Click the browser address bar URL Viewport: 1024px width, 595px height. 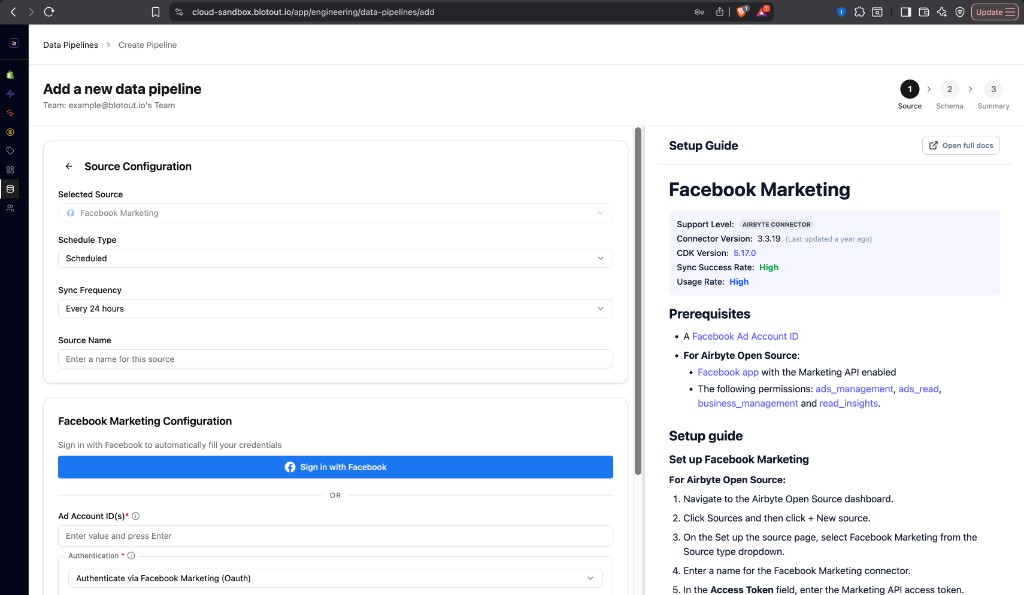[x=313, y=12]
